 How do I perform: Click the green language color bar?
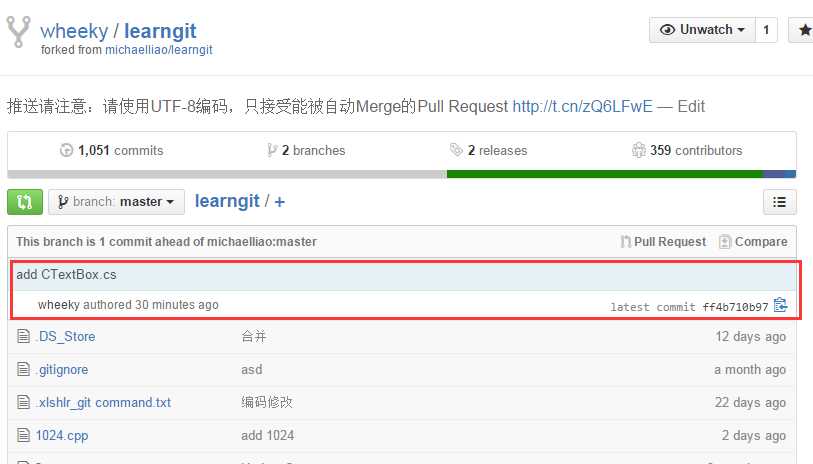click(x=605, y=174)
